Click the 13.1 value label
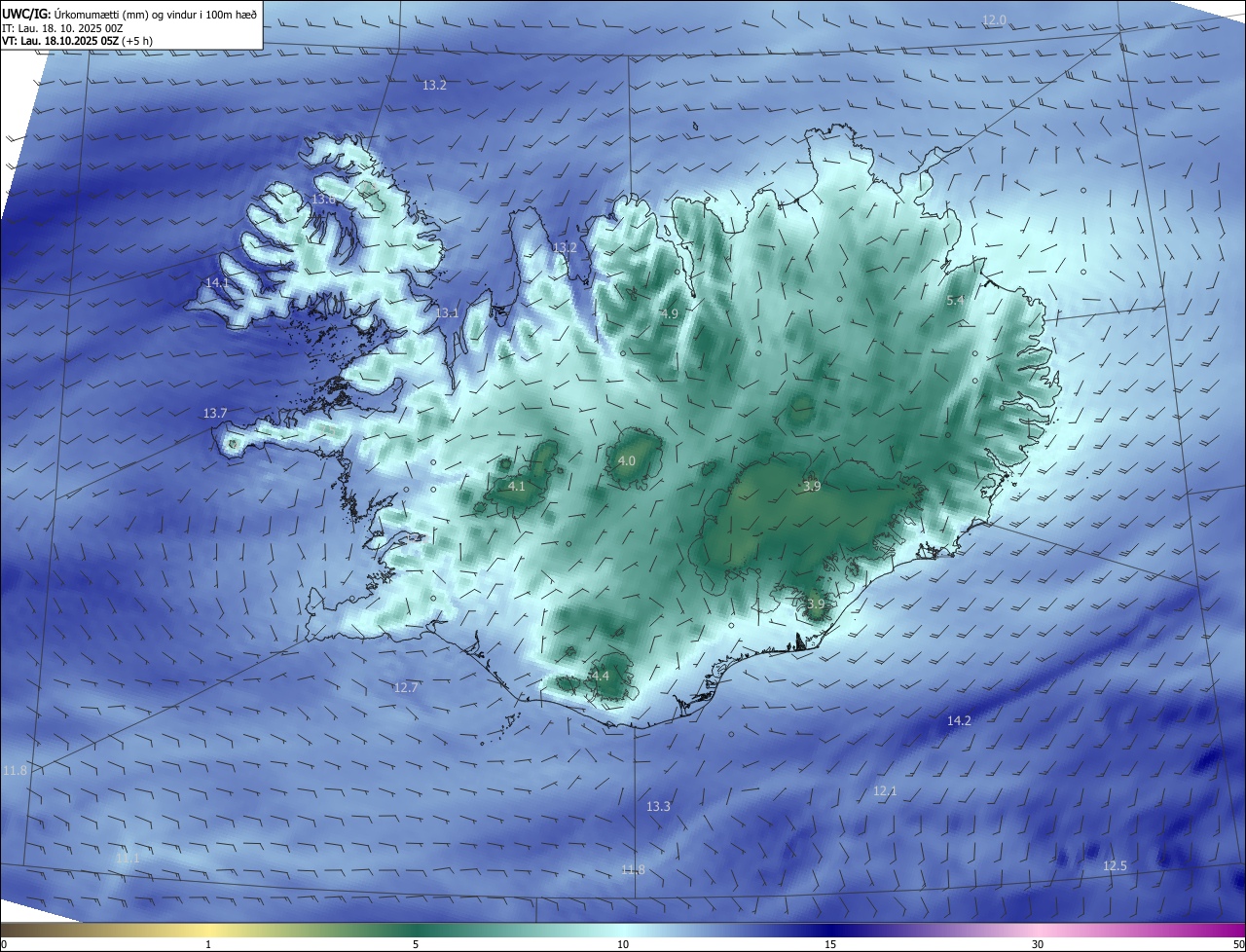 point(446,313)
